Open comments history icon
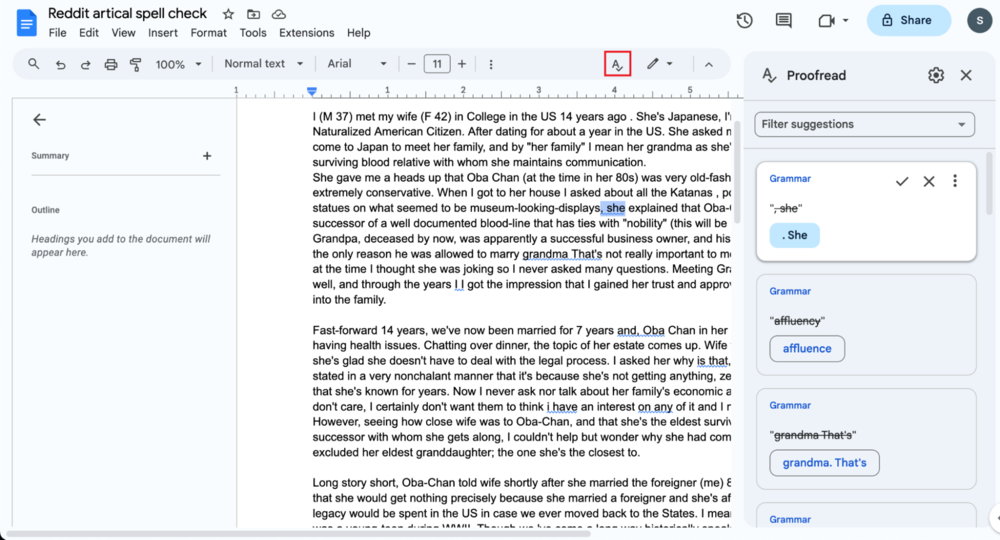This screenshot has height=540, width=1000. tap(783, 20)
